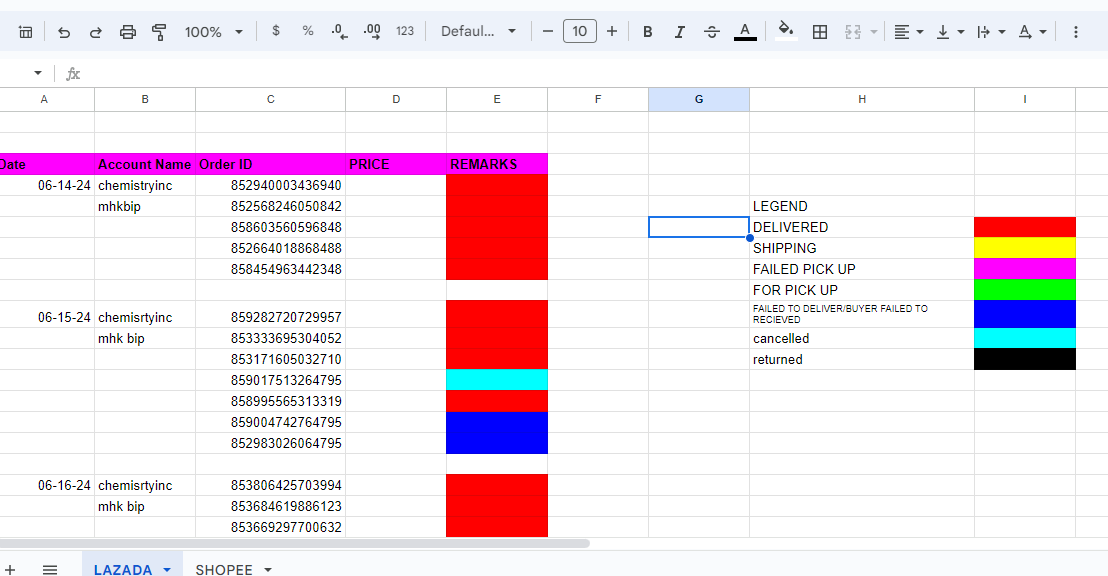Screen dimensions: 1108x576
Task: Select the Order ID header cell
Action: [271, 164]
